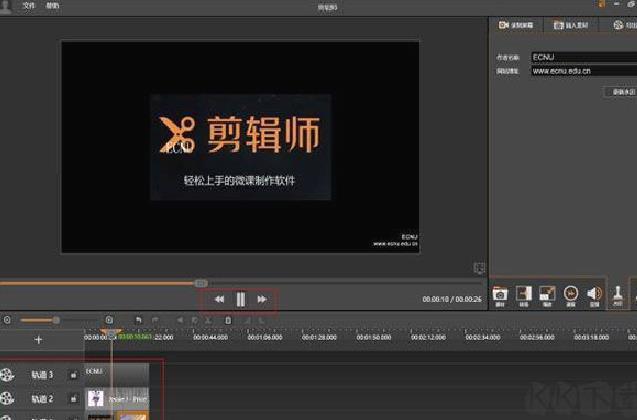This screenshot has width=637, height=420.
Task: Click the zoom-out icon left of timeline slider
Action: (7, 320)
